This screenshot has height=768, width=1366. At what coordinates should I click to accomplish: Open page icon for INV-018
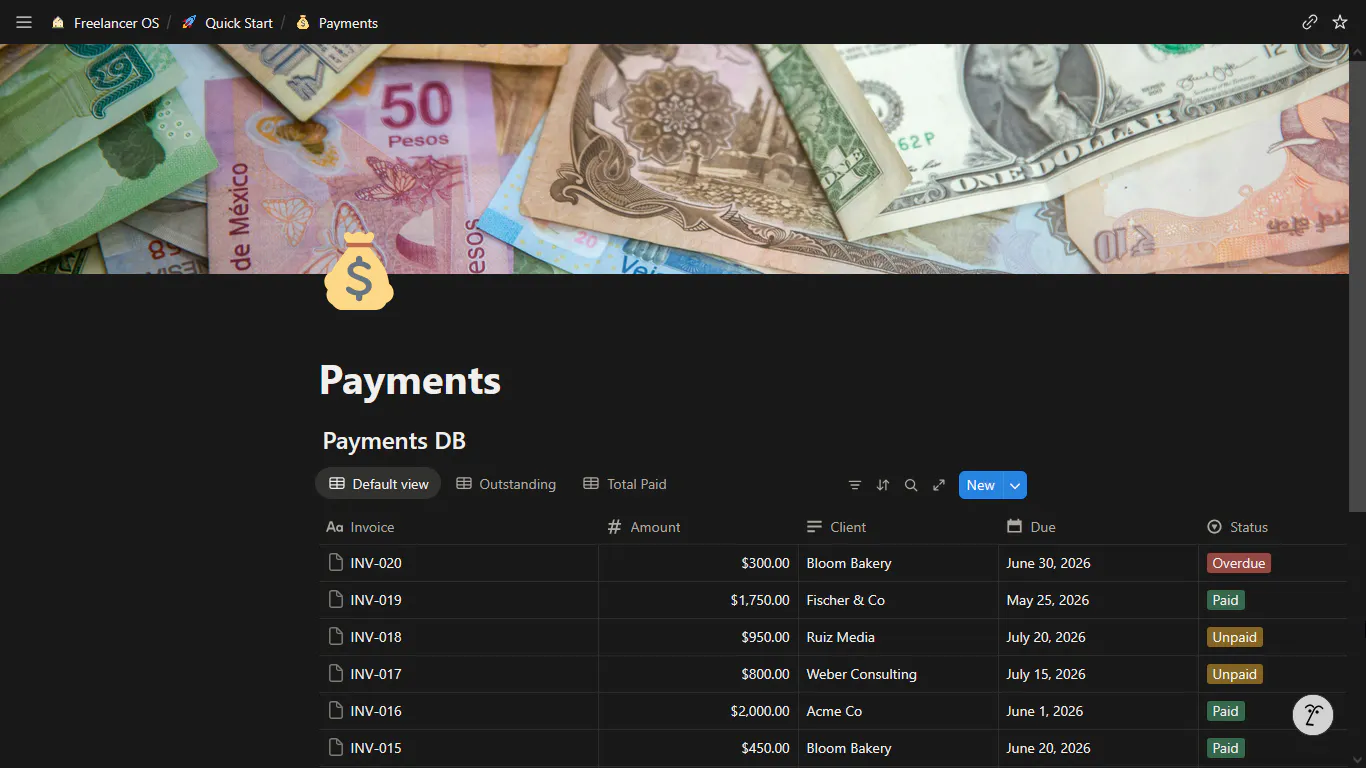click(336, 637)
